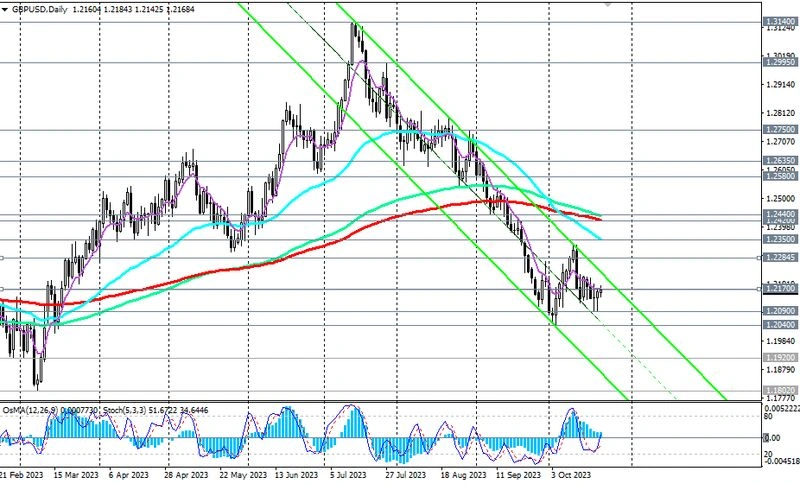Click the 18 Aug 2023 date label
800x485 pixels.
[x=463, y=475]
